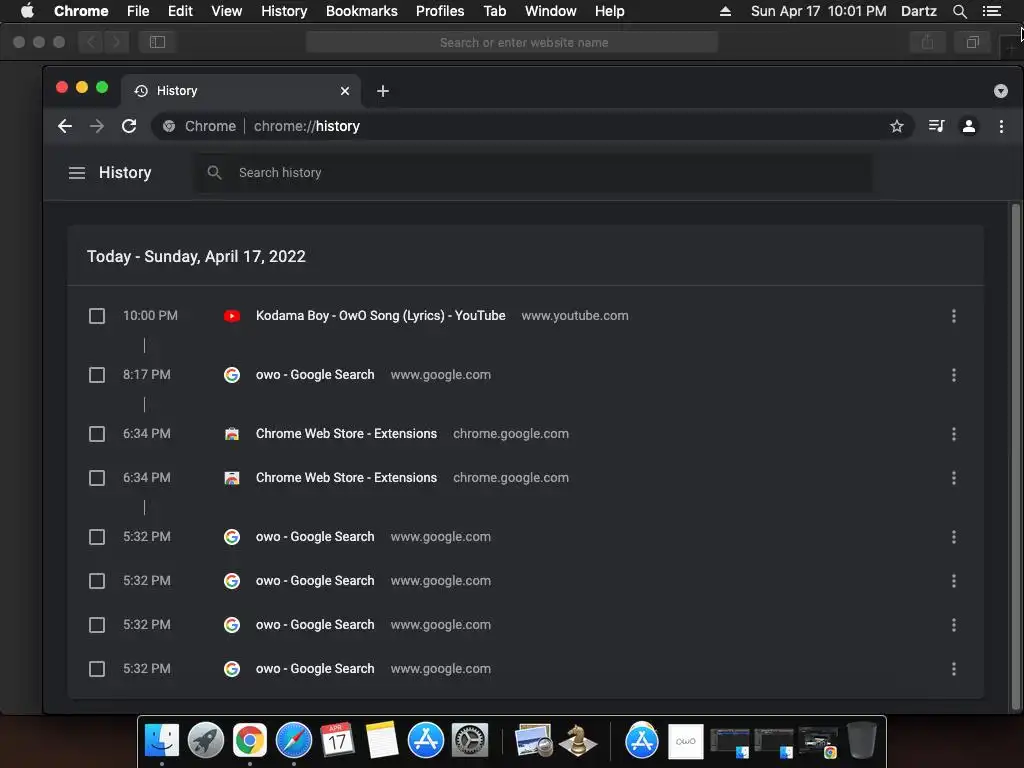The width and height of the screenshot is (1024, 768).
Task: Open Safari from the Dock
Action: pyautogui.click(x=294, y=741)
